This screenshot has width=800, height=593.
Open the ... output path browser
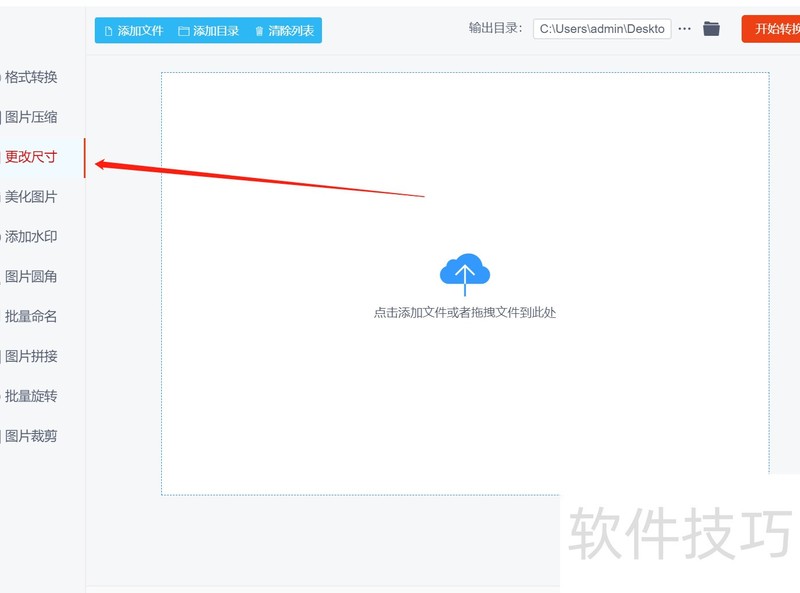point(683,29)
